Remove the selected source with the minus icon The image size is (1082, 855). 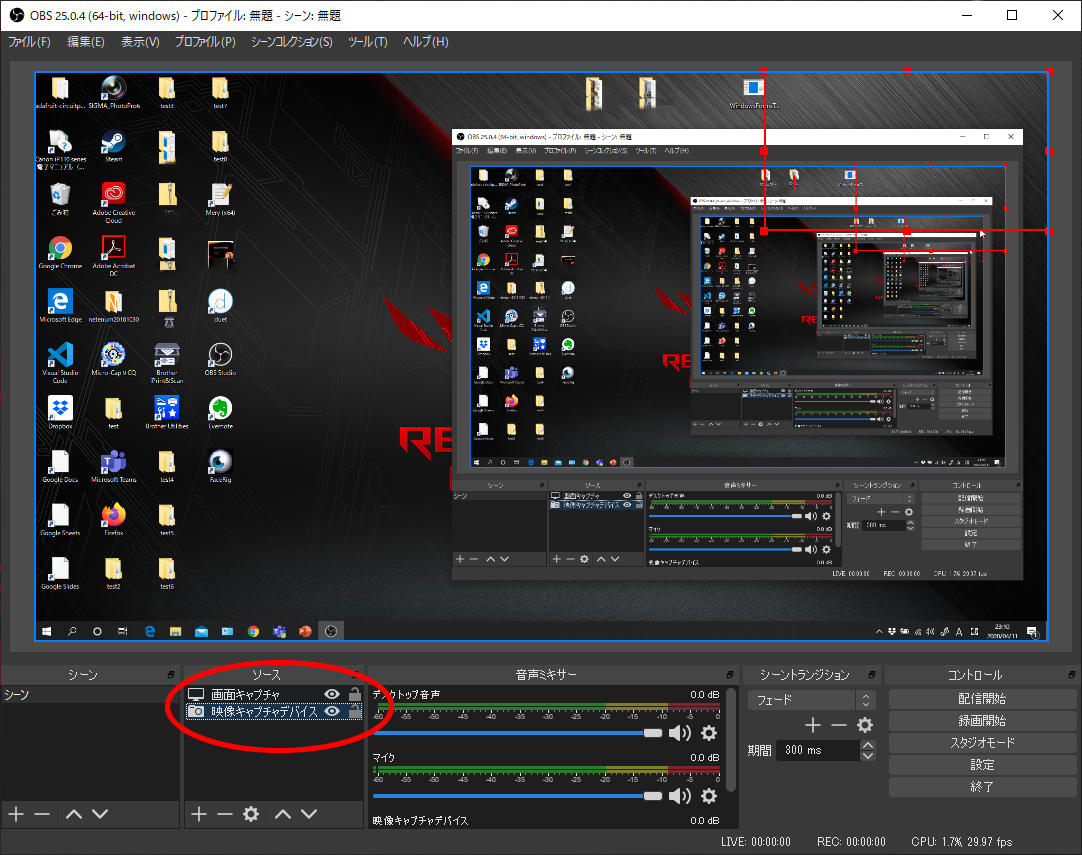225,814
